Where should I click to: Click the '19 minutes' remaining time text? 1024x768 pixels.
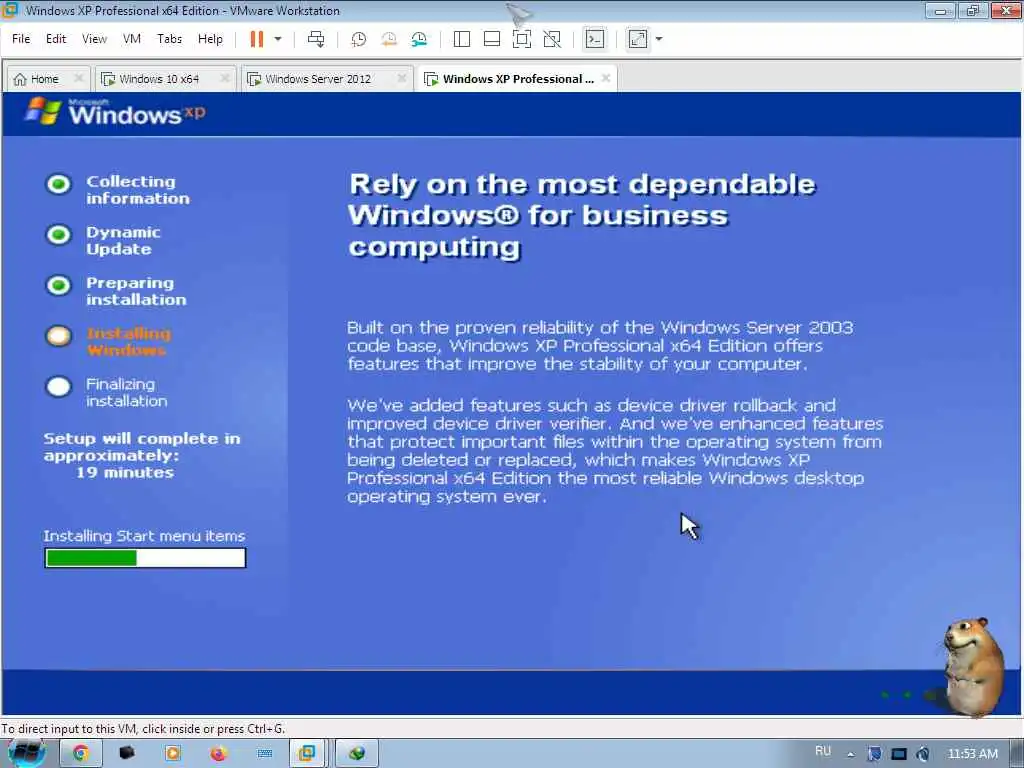coord(125,472)
